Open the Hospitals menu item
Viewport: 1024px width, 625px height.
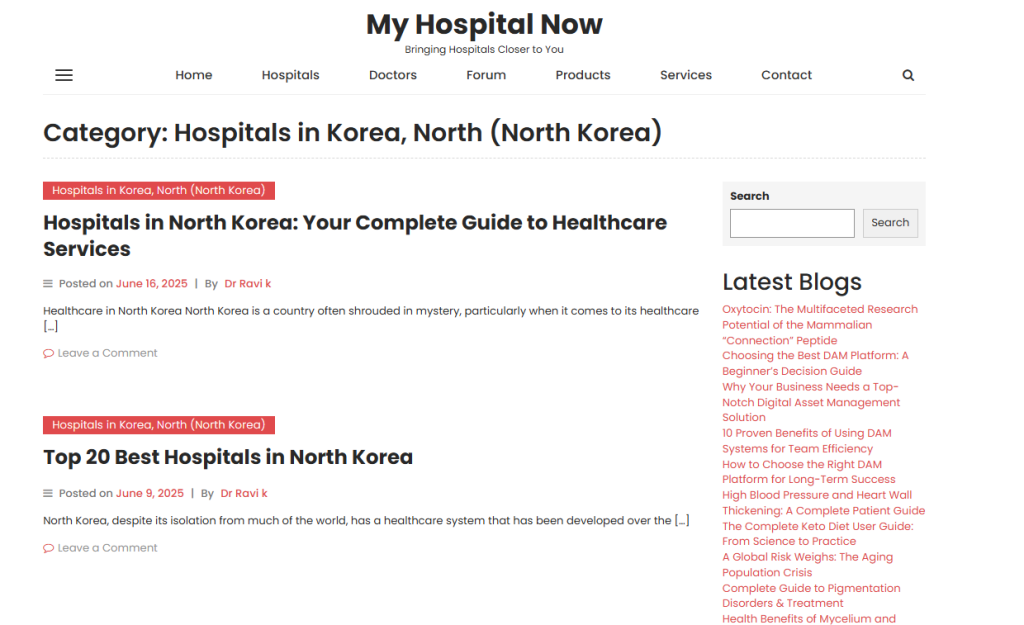tap(291, 75)
